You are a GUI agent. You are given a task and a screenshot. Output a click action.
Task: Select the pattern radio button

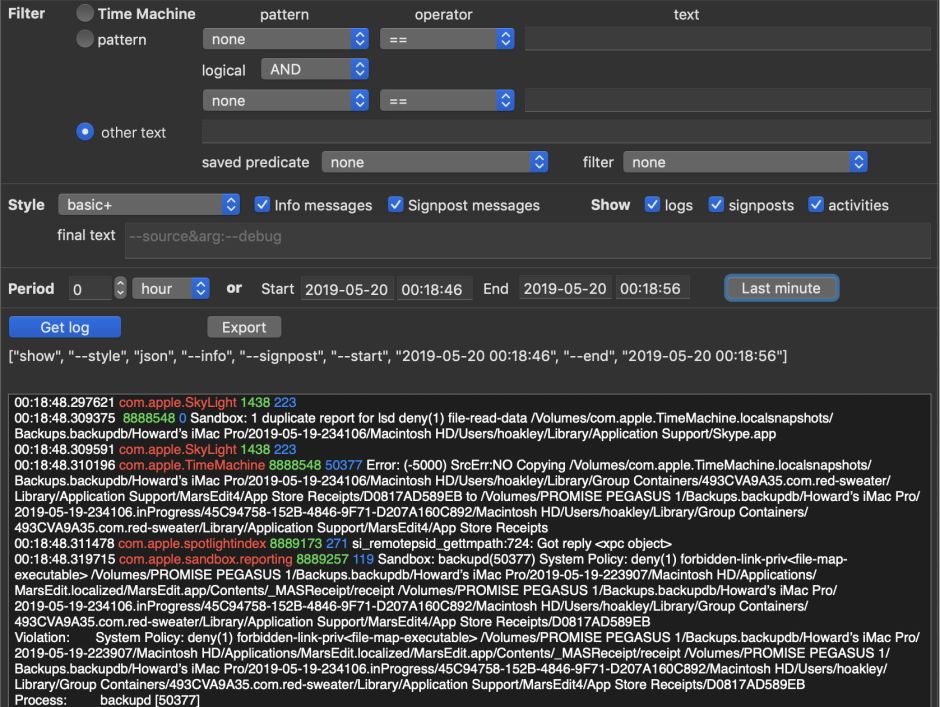click(86, 40)
